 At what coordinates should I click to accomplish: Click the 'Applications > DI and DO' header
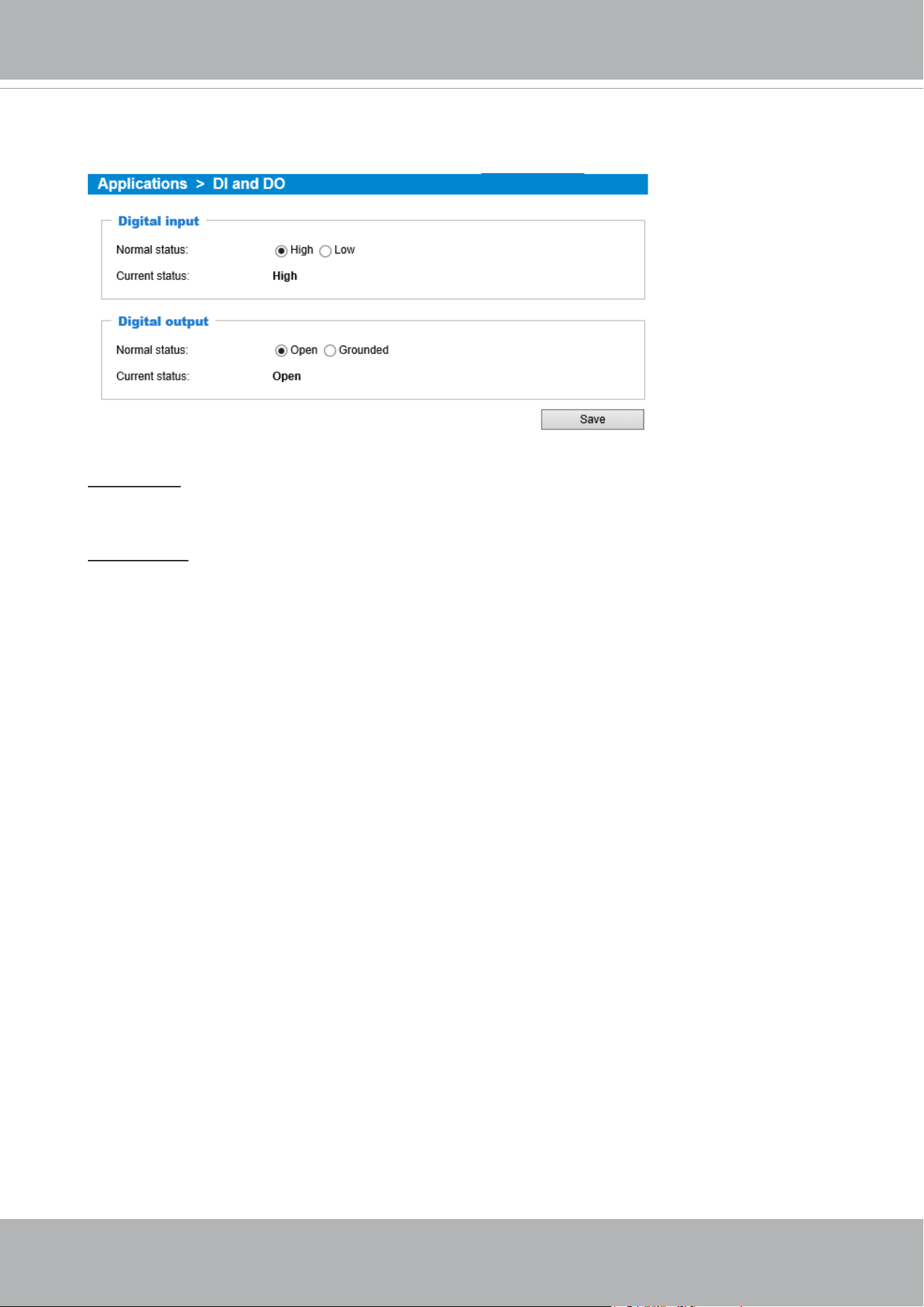[191, 184]
